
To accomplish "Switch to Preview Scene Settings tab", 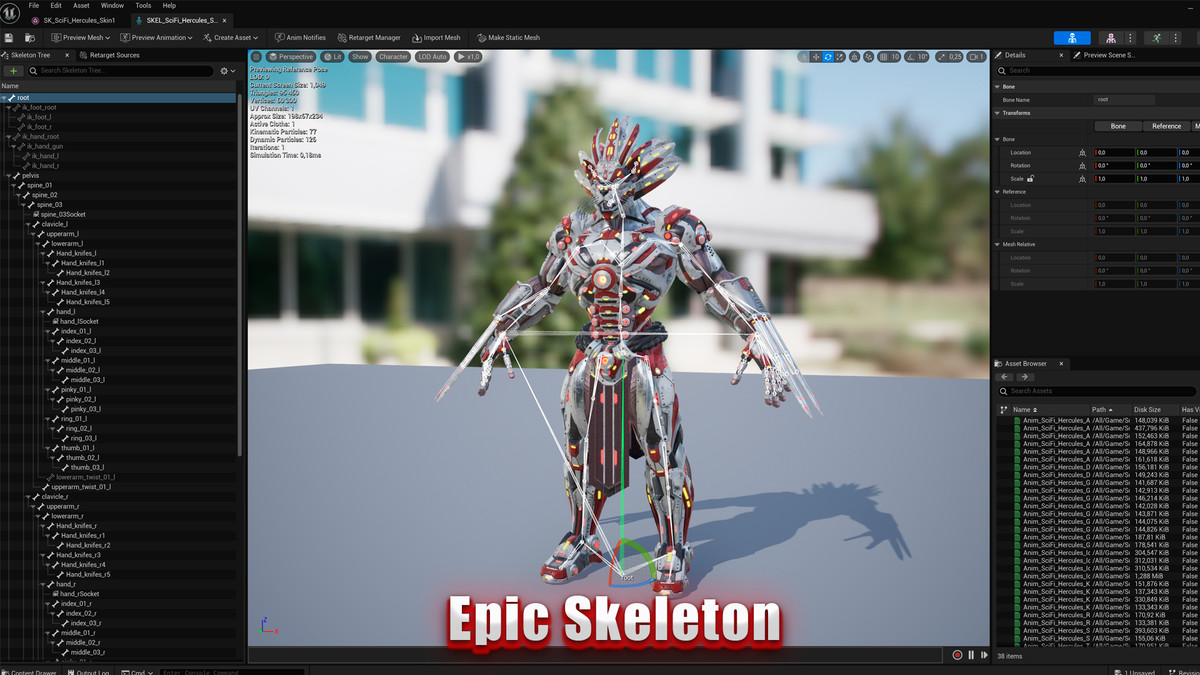I will pyautogui.click(x=1104, y=55).
